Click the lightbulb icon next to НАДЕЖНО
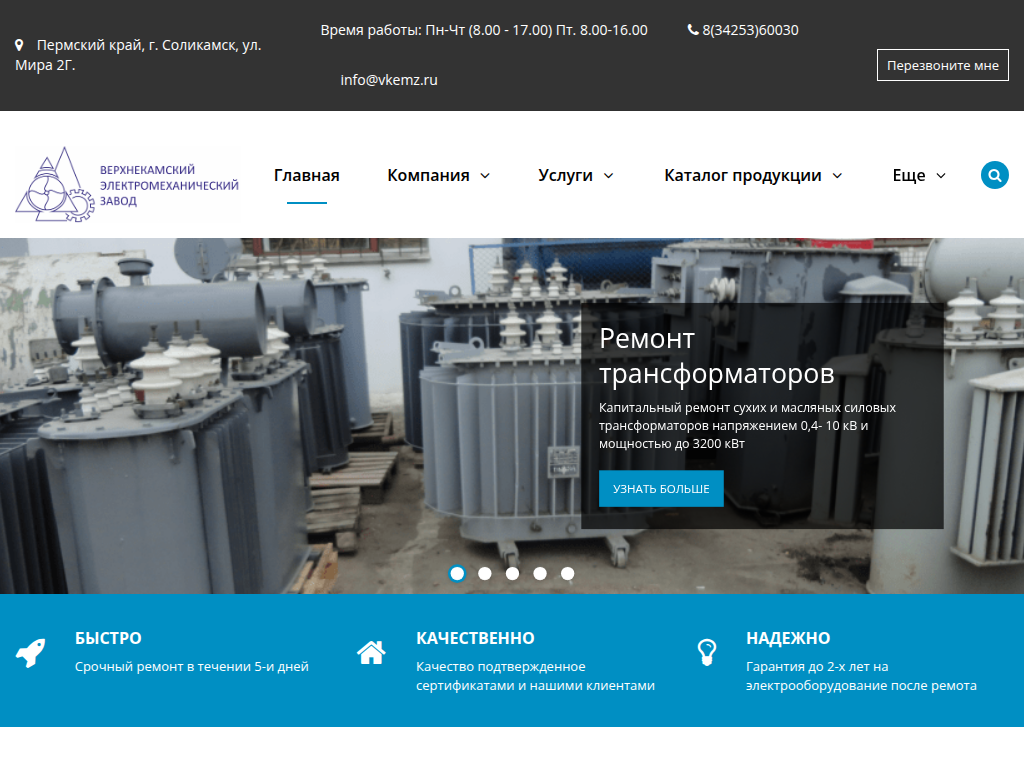Viewport: 1024px width, 768px height. tap(708, 652)
